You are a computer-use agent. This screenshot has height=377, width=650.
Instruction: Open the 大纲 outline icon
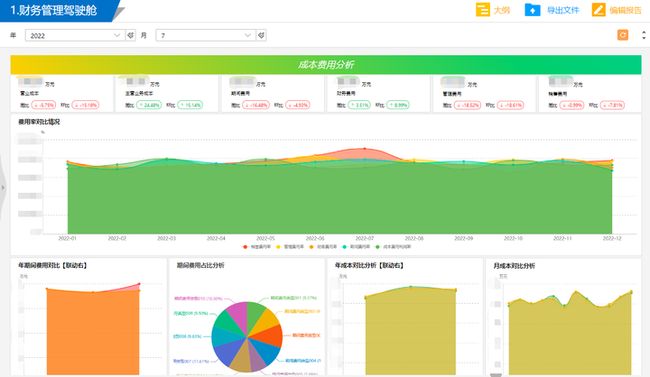pyautogui.click(x=483, y=10)
